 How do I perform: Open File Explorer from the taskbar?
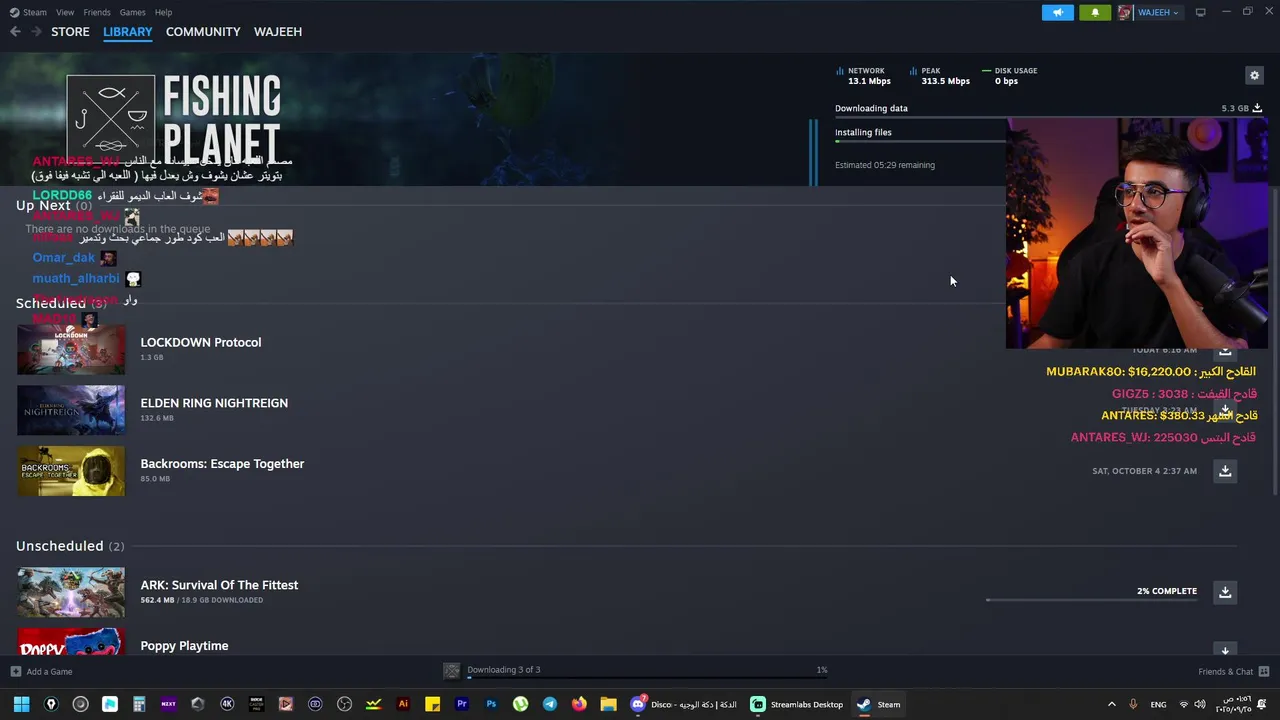pos(608,705)
